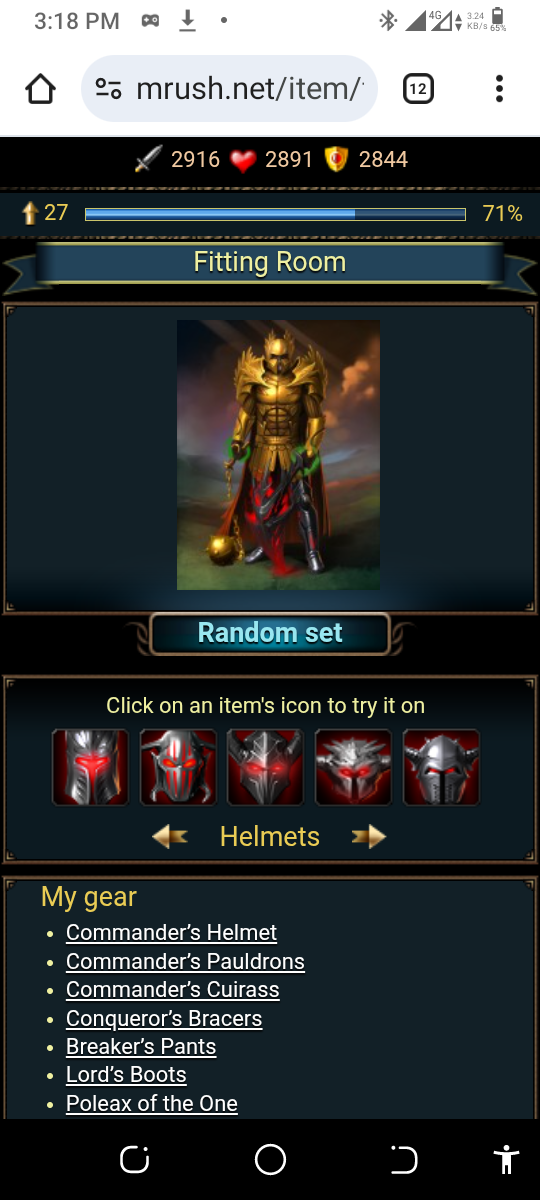The width and height of the screenshot is (540, 1200).
Task: Click the Random set button
Action: point(270,633)
